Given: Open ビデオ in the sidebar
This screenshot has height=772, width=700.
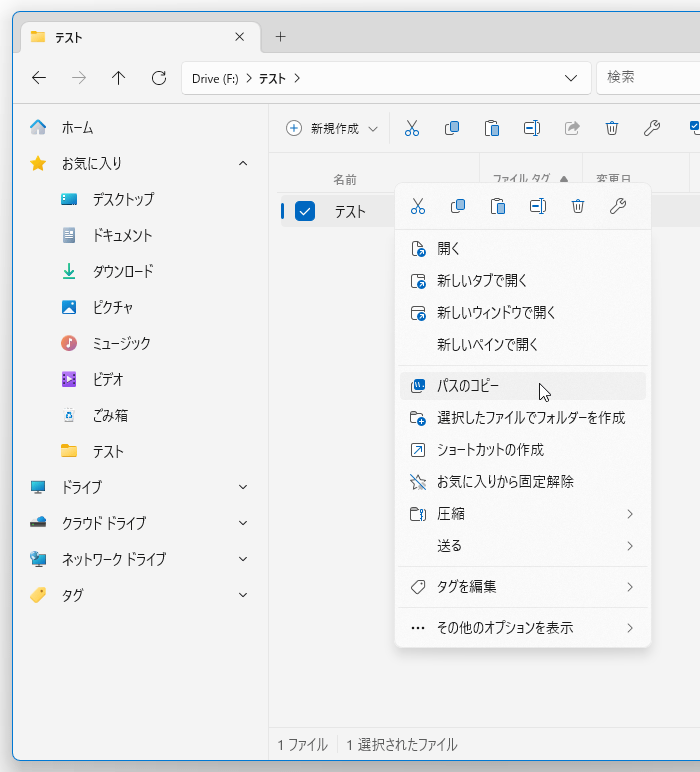Looking at the screenshot, I should point(139,379).
